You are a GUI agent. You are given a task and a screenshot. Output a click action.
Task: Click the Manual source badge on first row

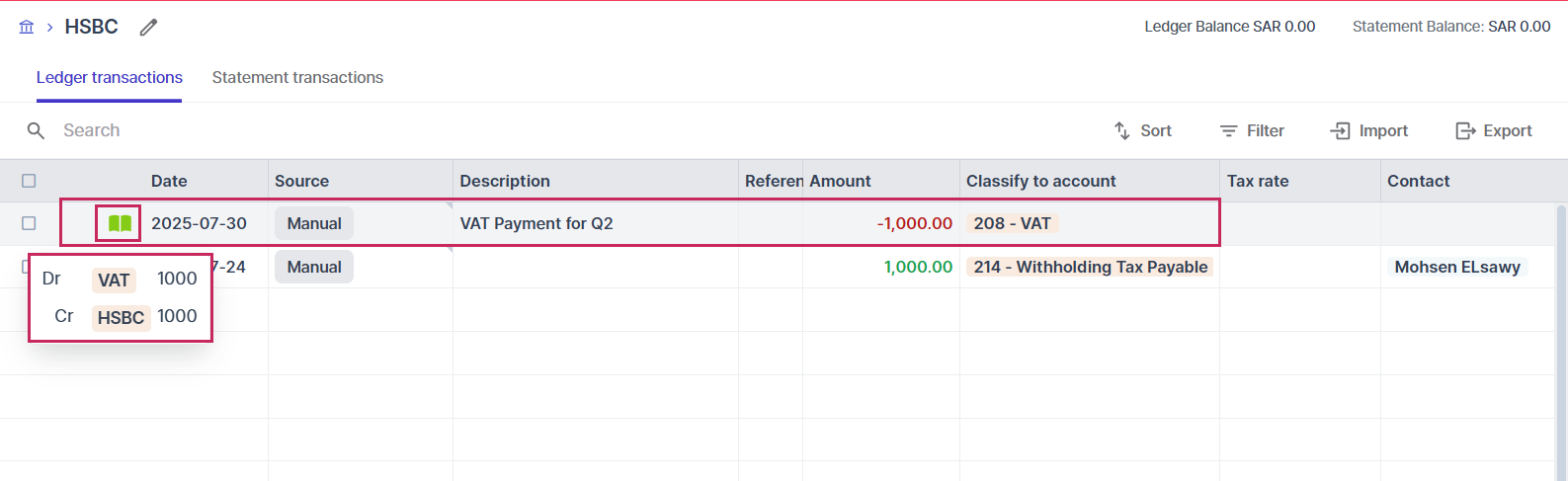314,223
